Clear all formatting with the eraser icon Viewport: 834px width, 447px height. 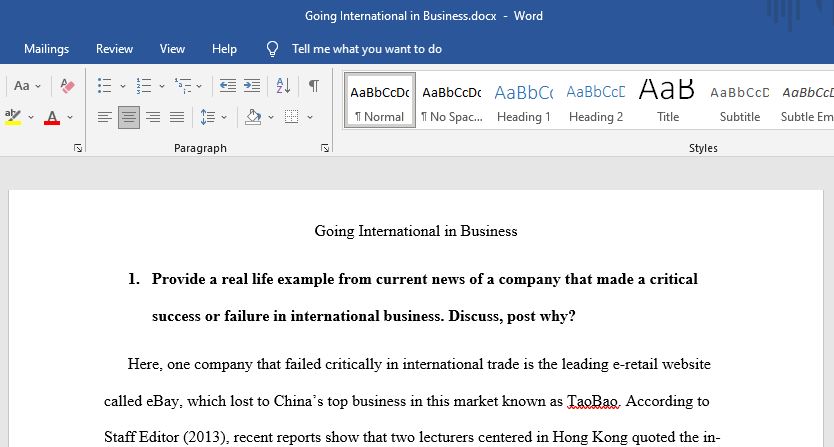pyautogui.click(x=68, y=86)
